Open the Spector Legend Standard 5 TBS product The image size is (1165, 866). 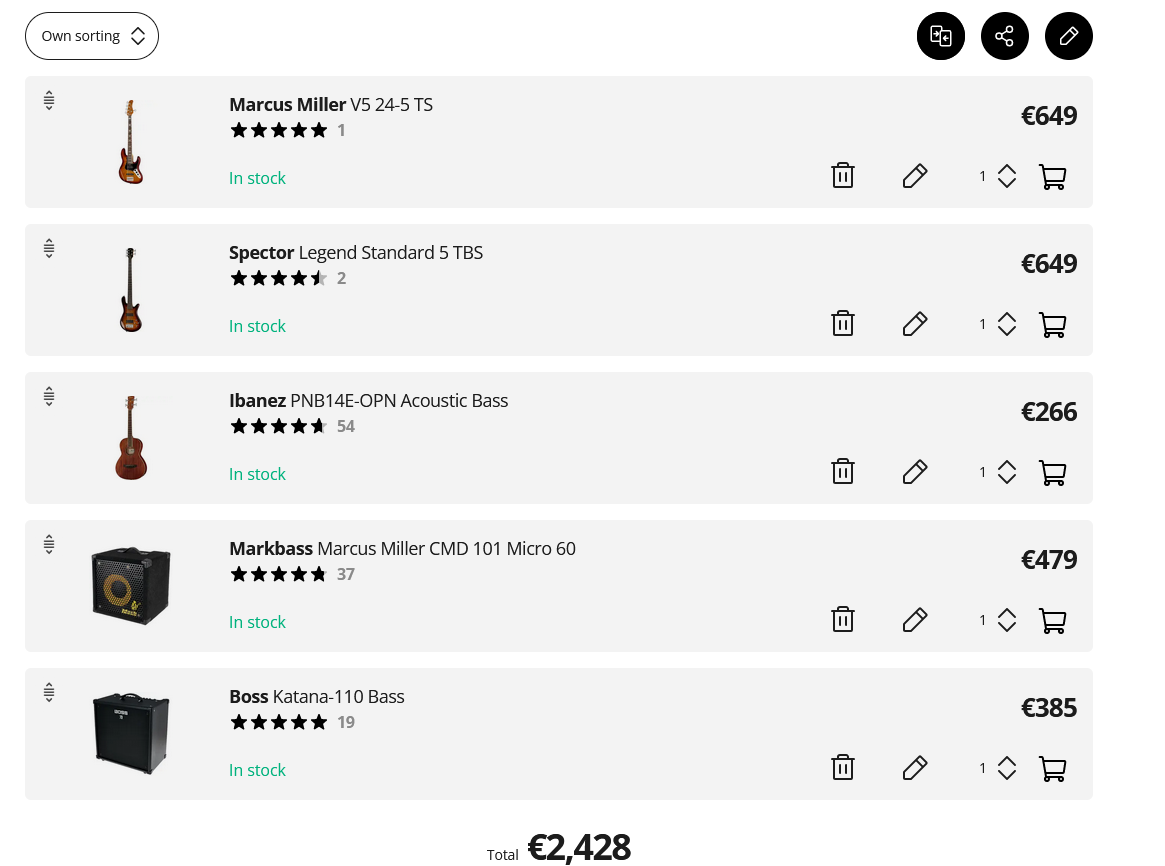click(x=356, y=253)
